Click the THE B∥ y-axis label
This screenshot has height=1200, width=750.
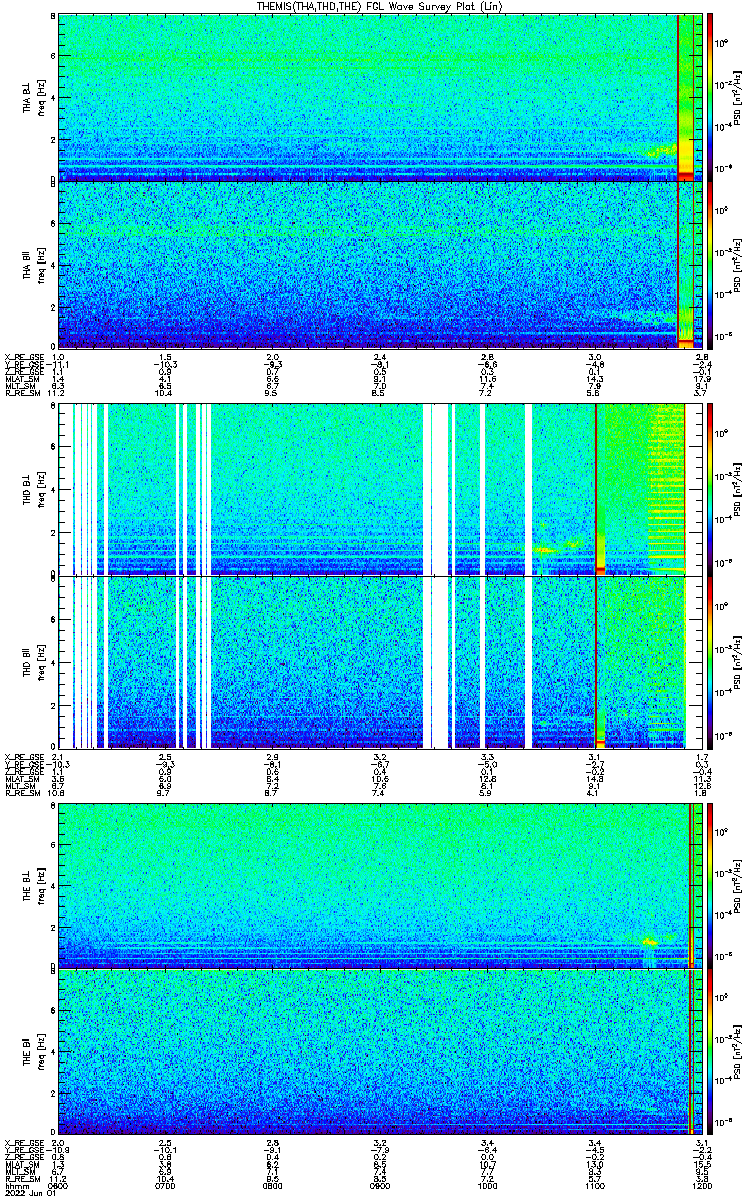[x=28, y=1051]
